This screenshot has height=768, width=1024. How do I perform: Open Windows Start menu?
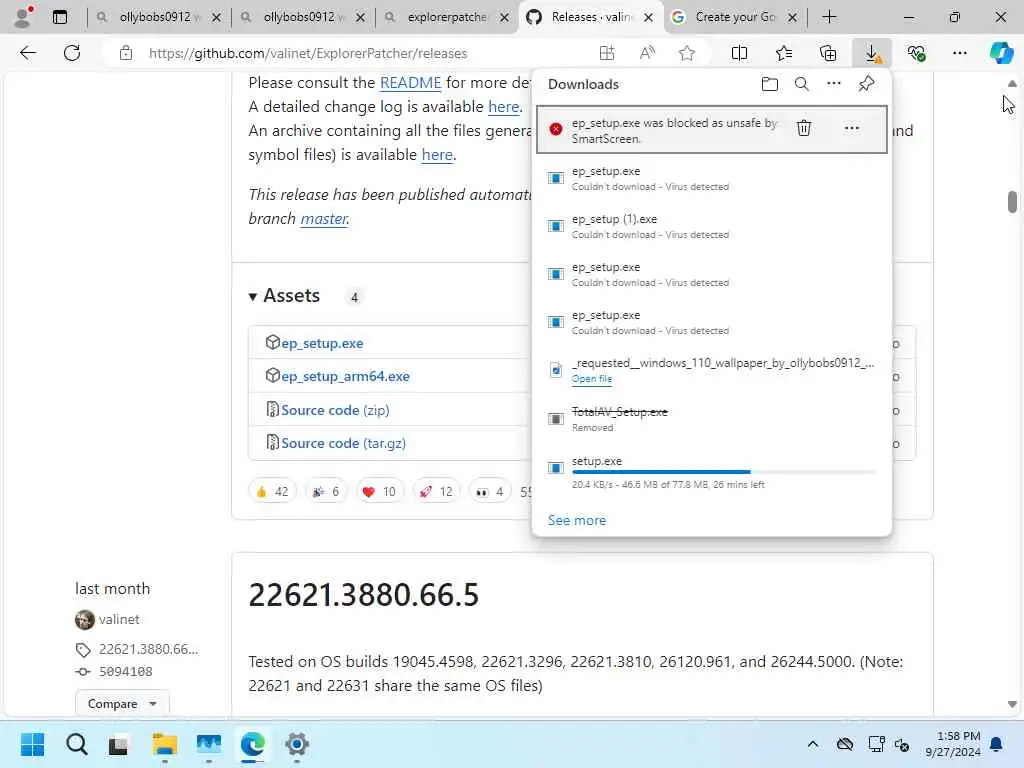tap(32, 744)
